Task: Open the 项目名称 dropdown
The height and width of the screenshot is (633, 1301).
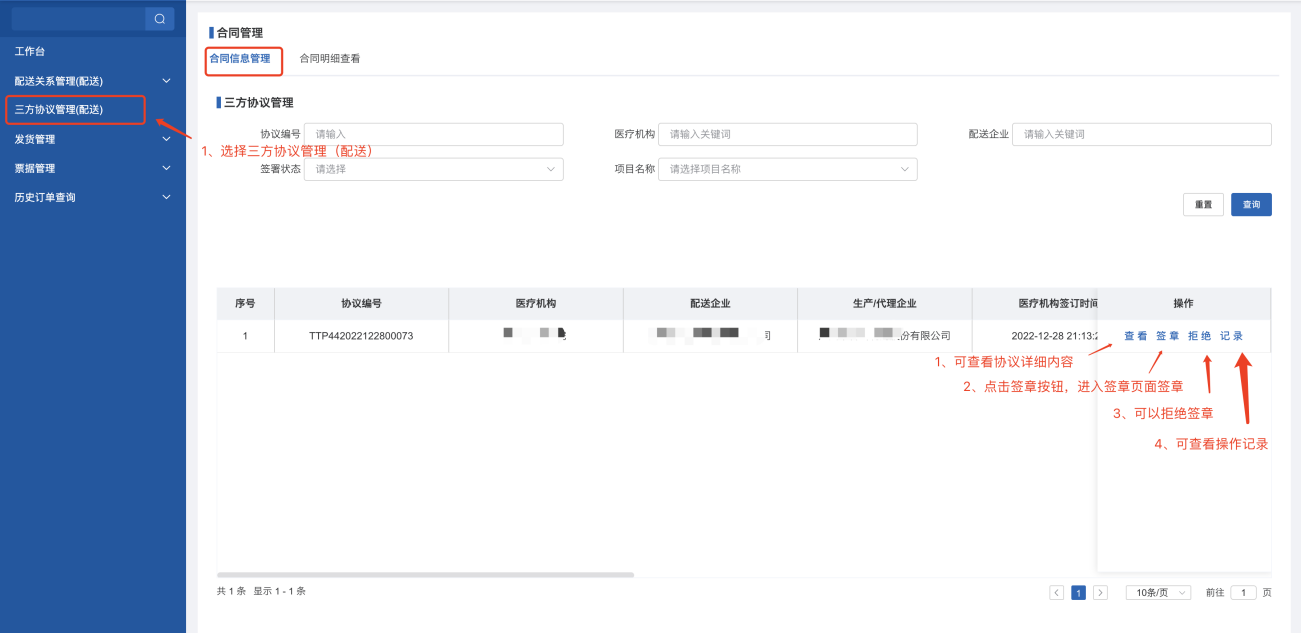Action: point(787,169)
